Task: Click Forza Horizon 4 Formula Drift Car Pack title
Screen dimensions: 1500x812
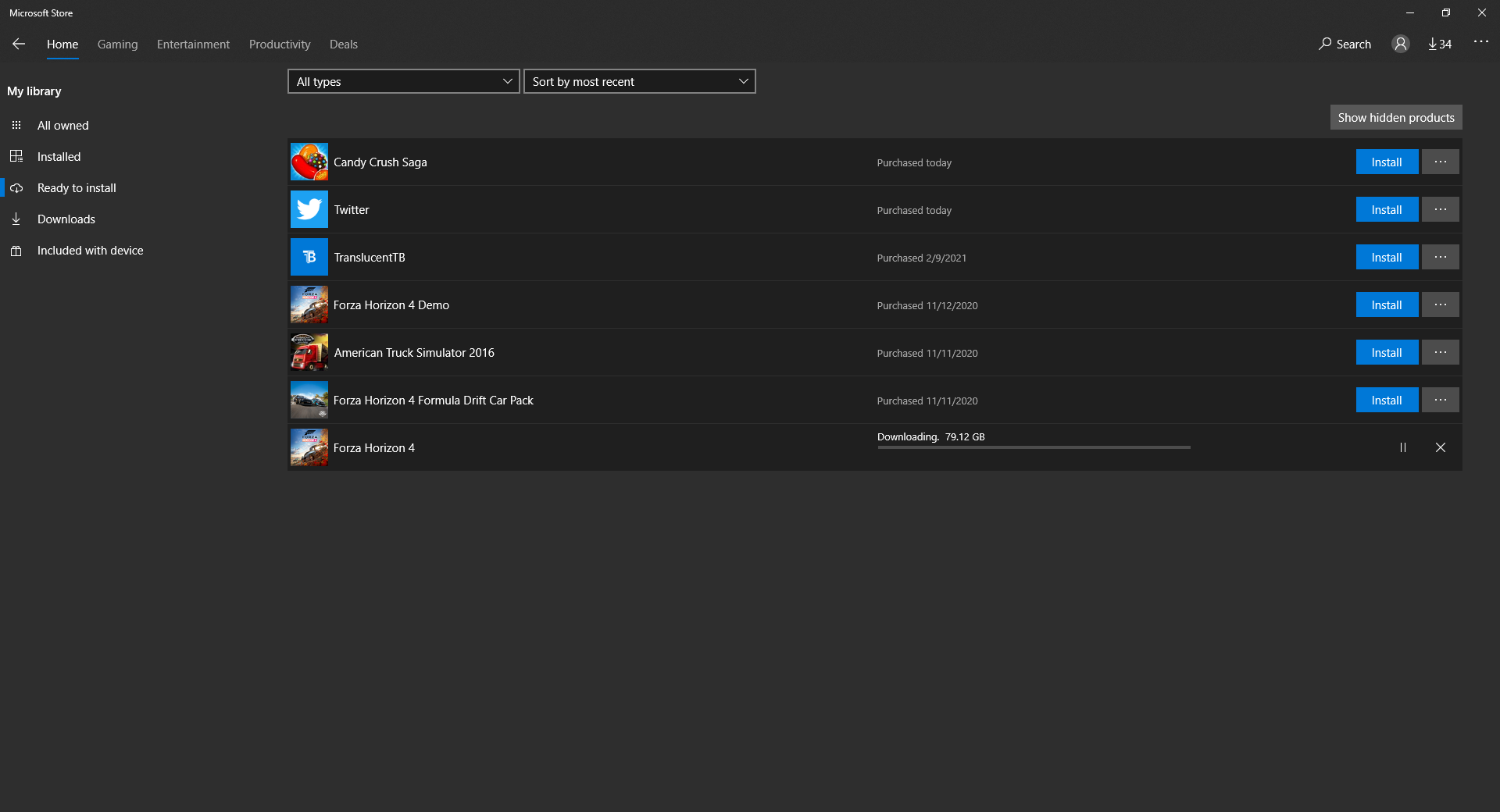Action: tap(434, 401)
